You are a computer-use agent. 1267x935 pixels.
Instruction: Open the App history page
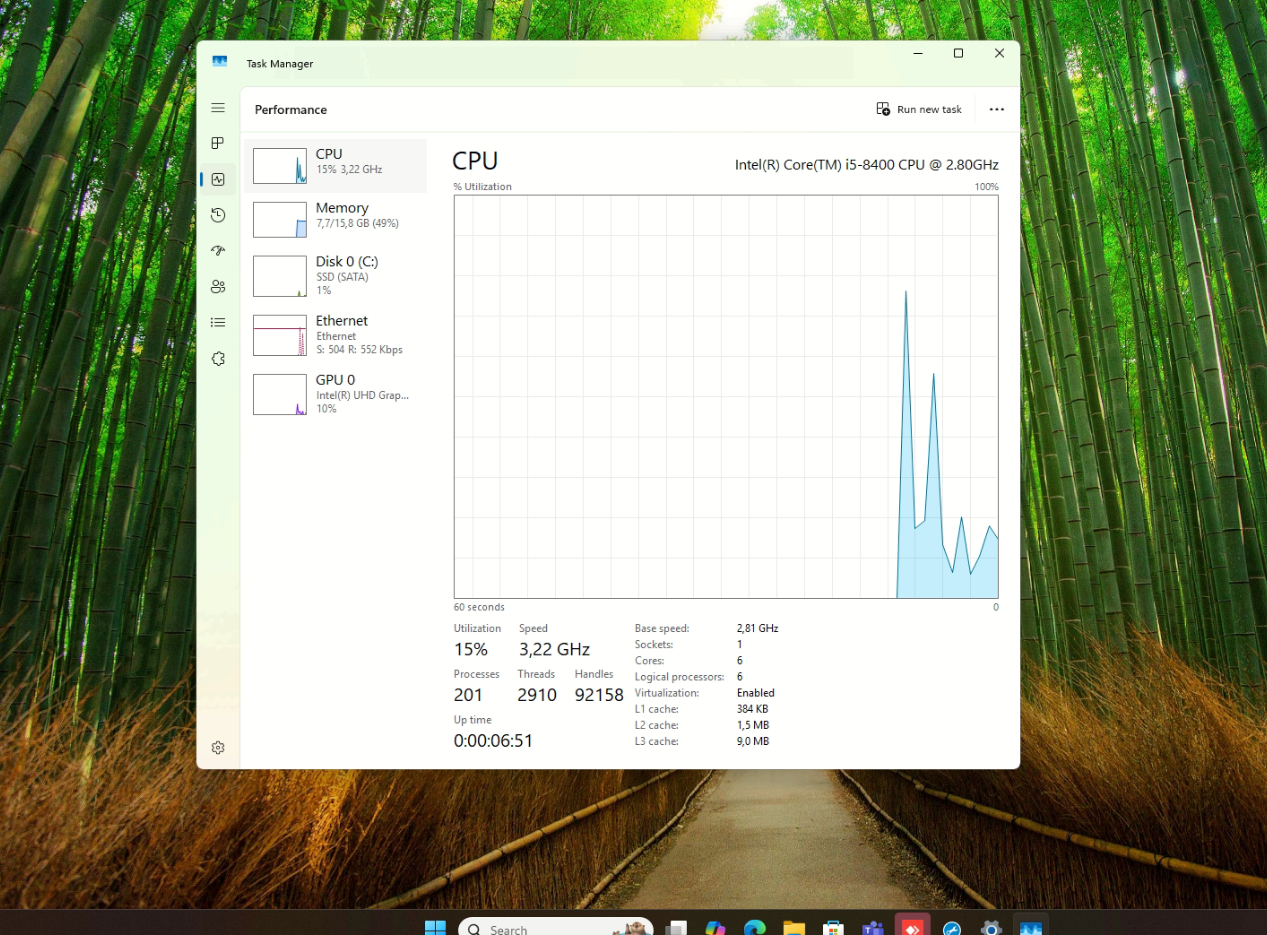tap(218, 215)
